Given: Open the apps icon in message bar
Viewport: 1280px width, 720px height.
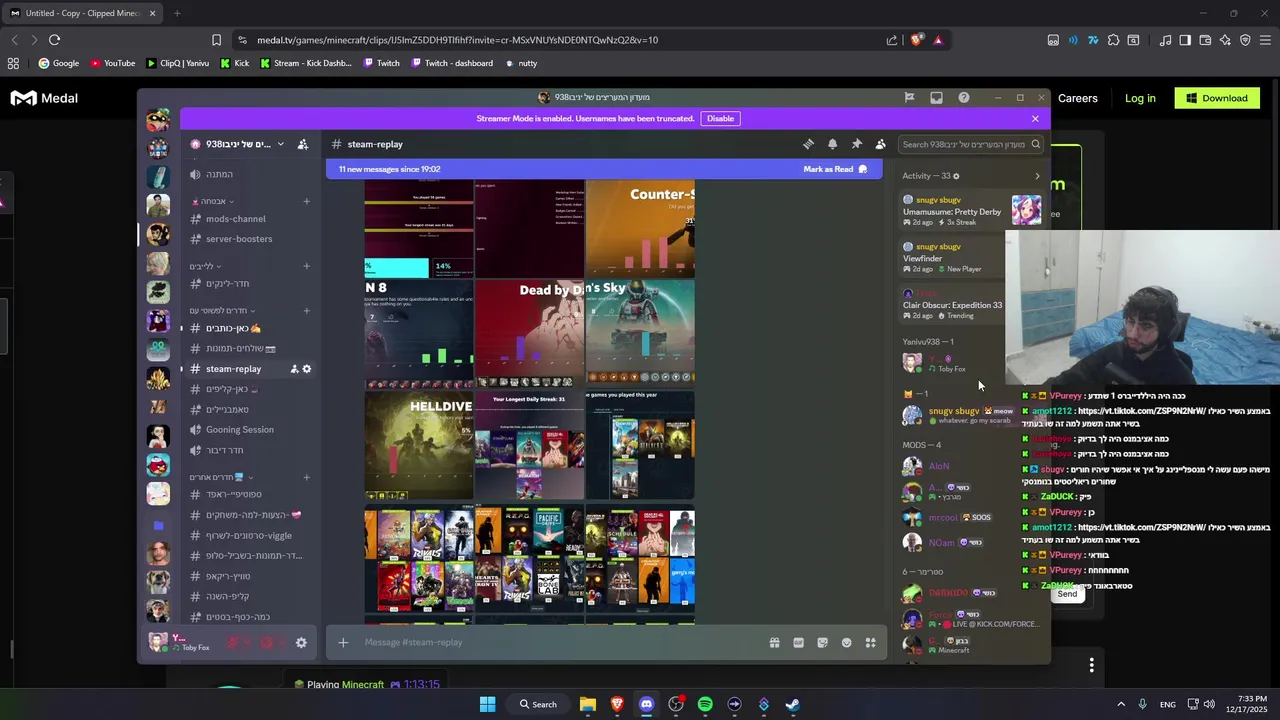Looking at the screenshot, I should click(x=870, y=643).
